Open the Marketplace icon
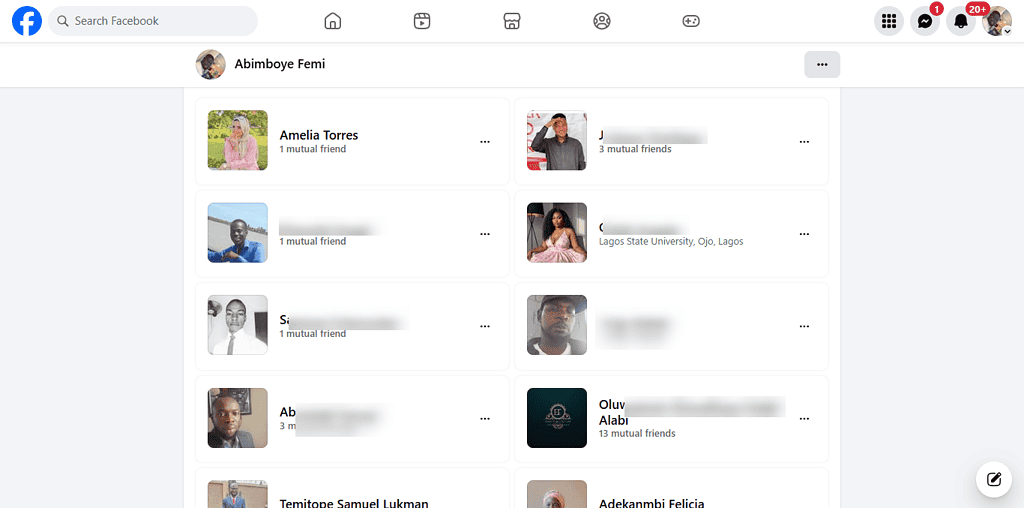This screenshot has height=508, width=1024. [512, 21]
